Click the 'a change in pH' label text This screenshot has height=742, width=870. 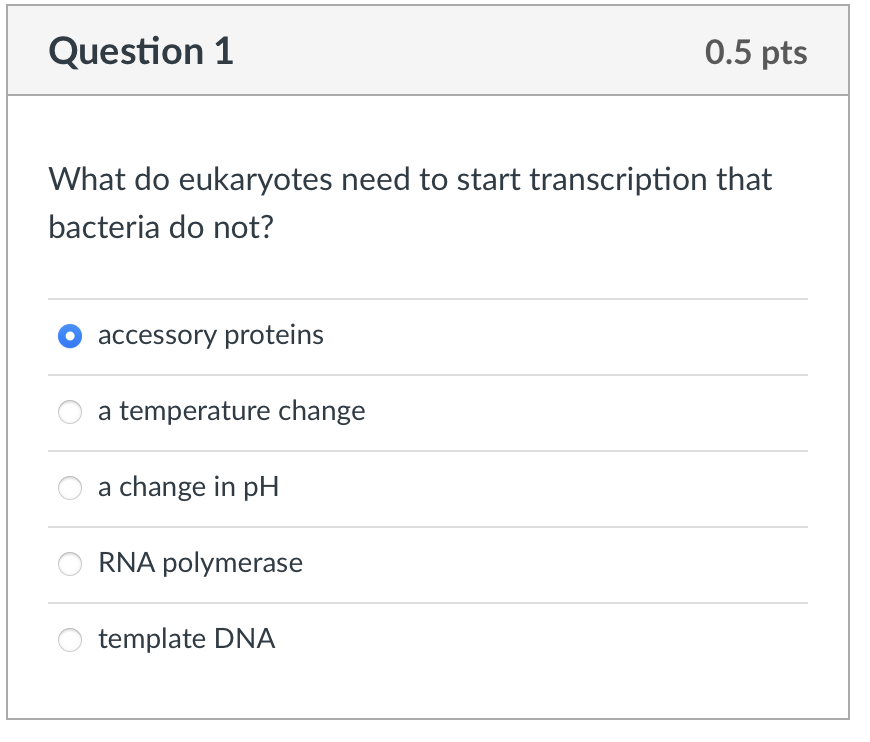pyautogui.click(x=188, y=488)
